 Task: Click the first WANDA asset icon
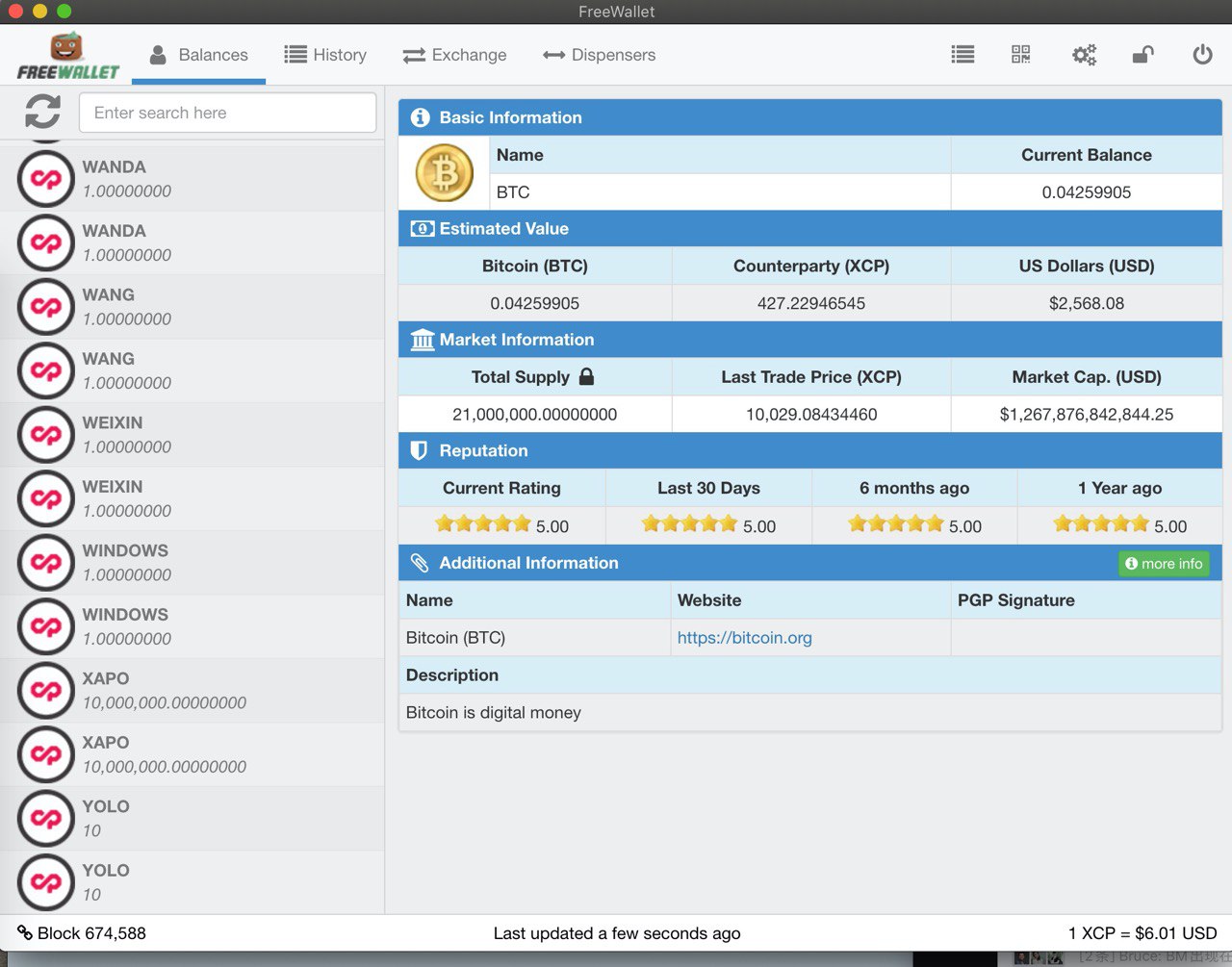coord(46,179)
